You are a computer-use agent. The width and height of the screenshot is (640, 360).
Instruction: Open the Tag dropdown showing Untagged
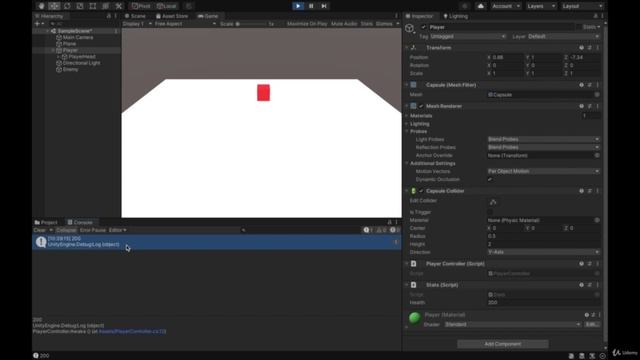tap(468, 36)
